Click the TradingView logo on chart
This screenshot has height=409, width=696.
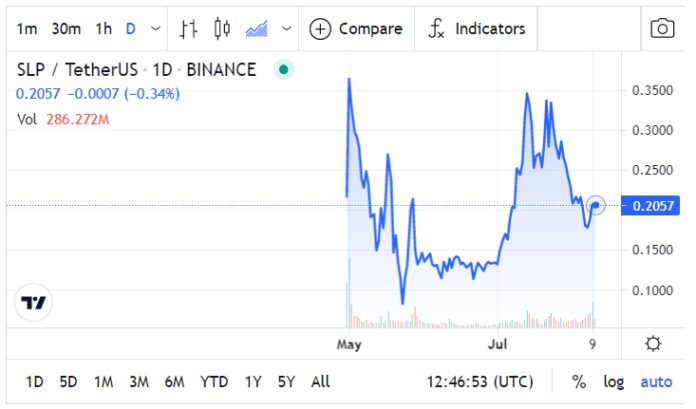pyautogui.click(x=35, y=302)
